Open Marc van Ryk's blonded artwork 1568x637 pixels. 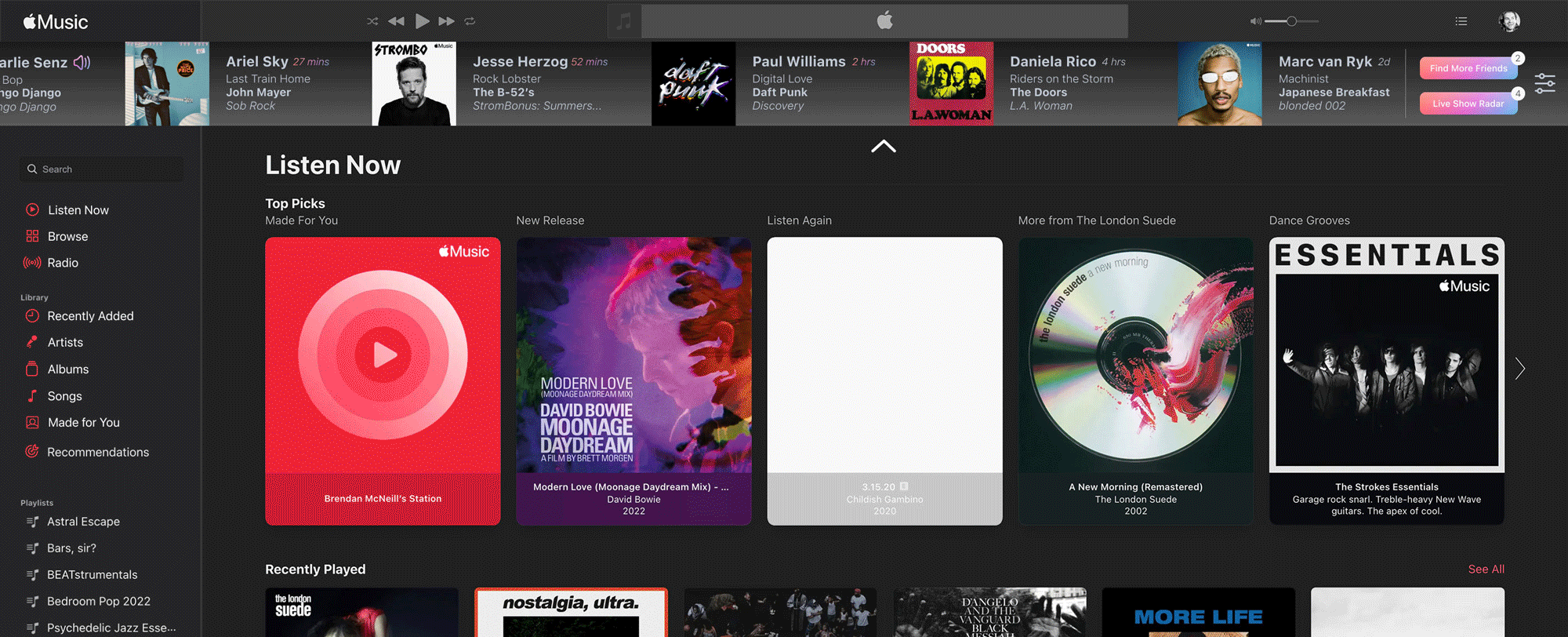1220,84
